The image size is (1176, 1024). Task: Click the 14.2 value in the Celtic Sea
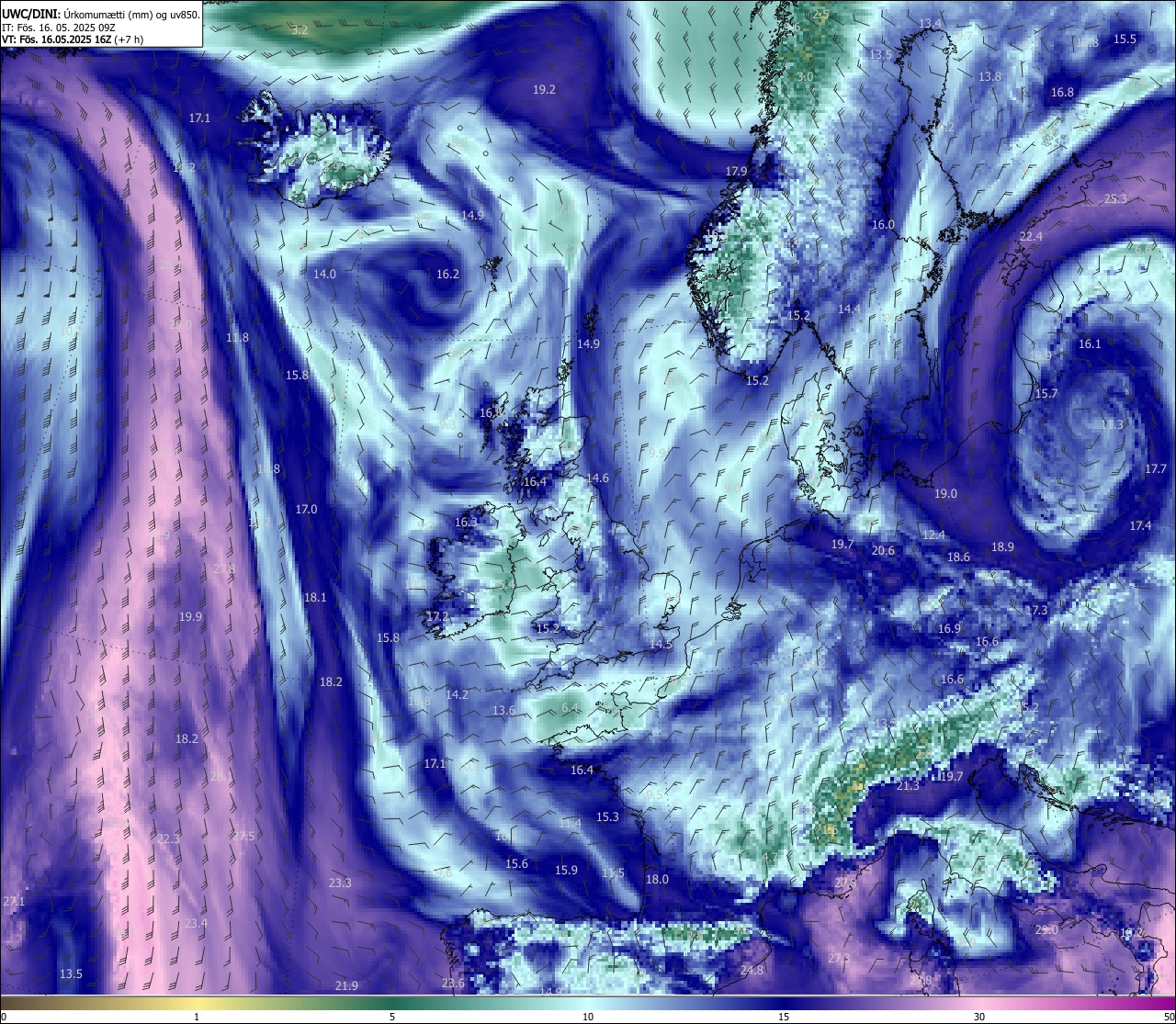click(x=457, y=694)
